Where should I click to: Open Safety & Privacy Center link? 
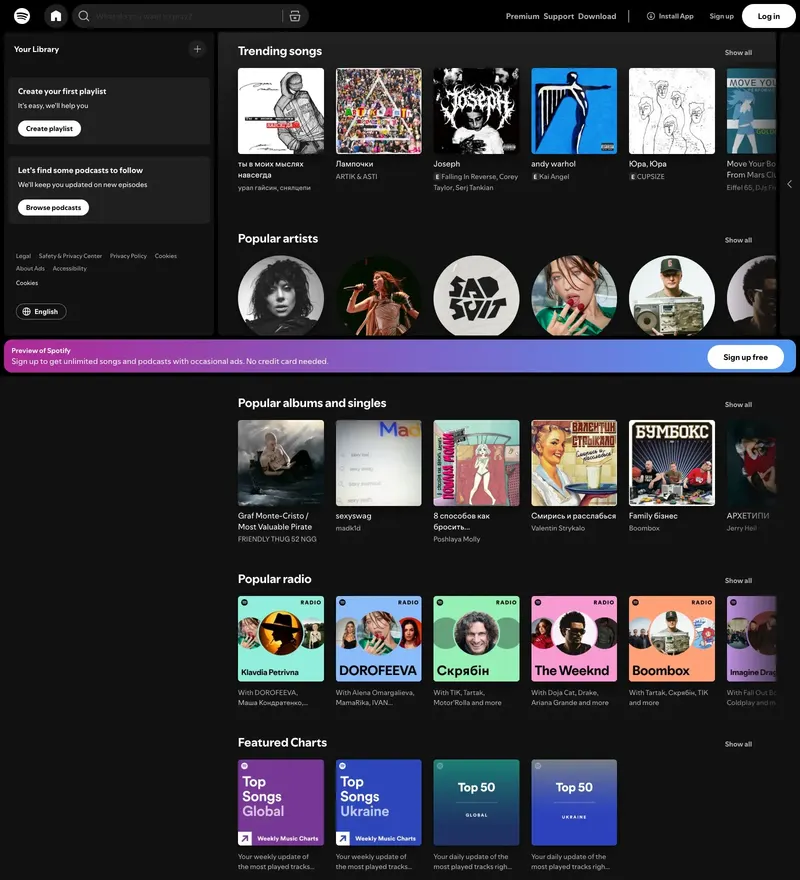[x=70, y=256]
